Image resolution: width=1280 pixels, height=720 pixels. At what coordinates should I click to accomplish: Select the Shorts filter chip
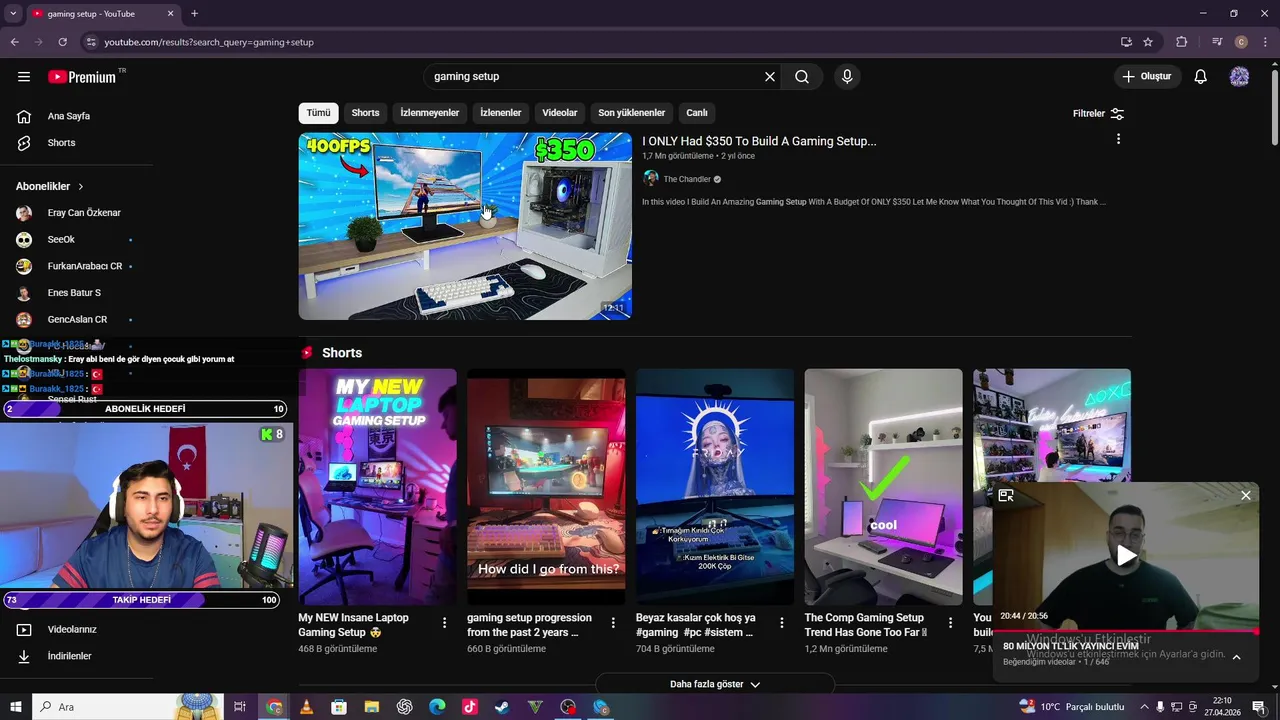[x=365, y=113]
